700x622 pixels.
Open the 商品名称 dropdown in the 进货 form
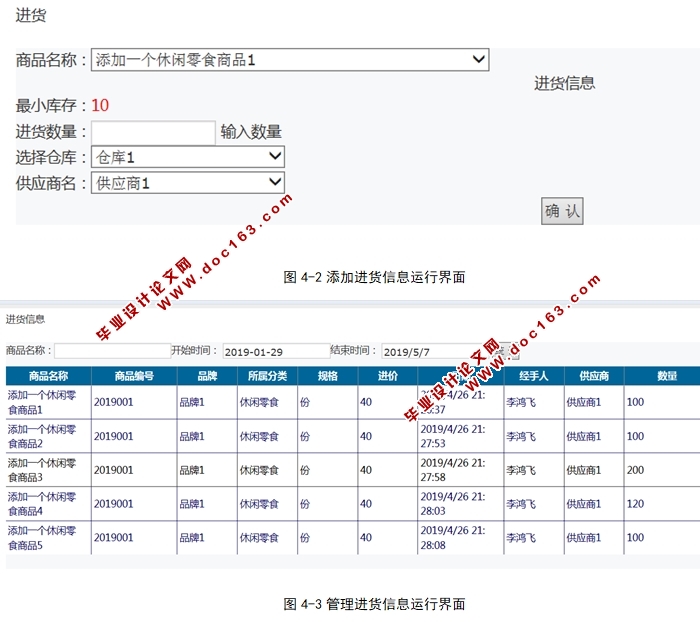[x=290, y=60]
